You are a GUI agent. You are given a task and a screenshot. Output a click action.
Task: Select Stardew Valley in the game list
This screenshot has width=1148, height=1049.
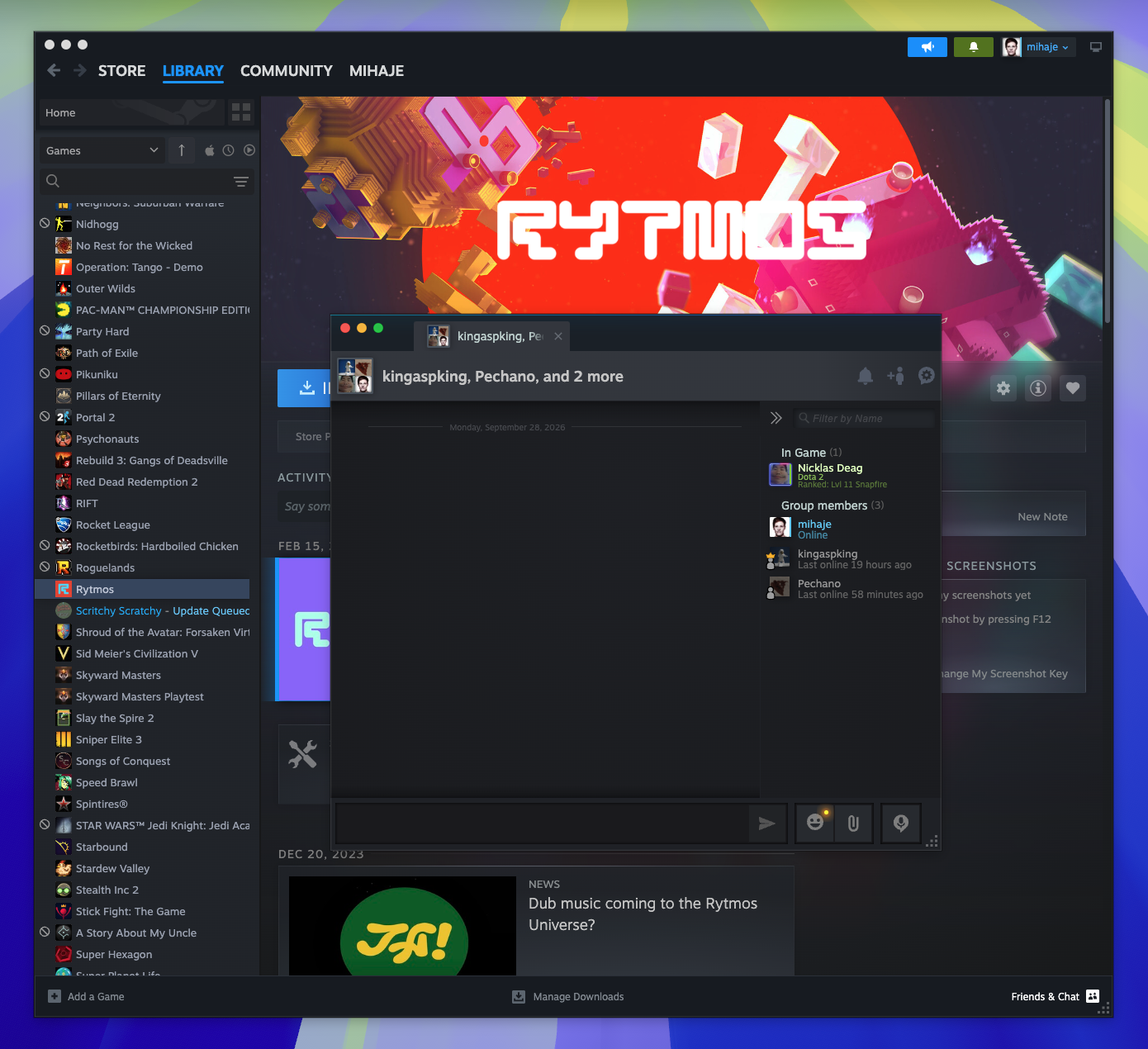coord(142,868)
